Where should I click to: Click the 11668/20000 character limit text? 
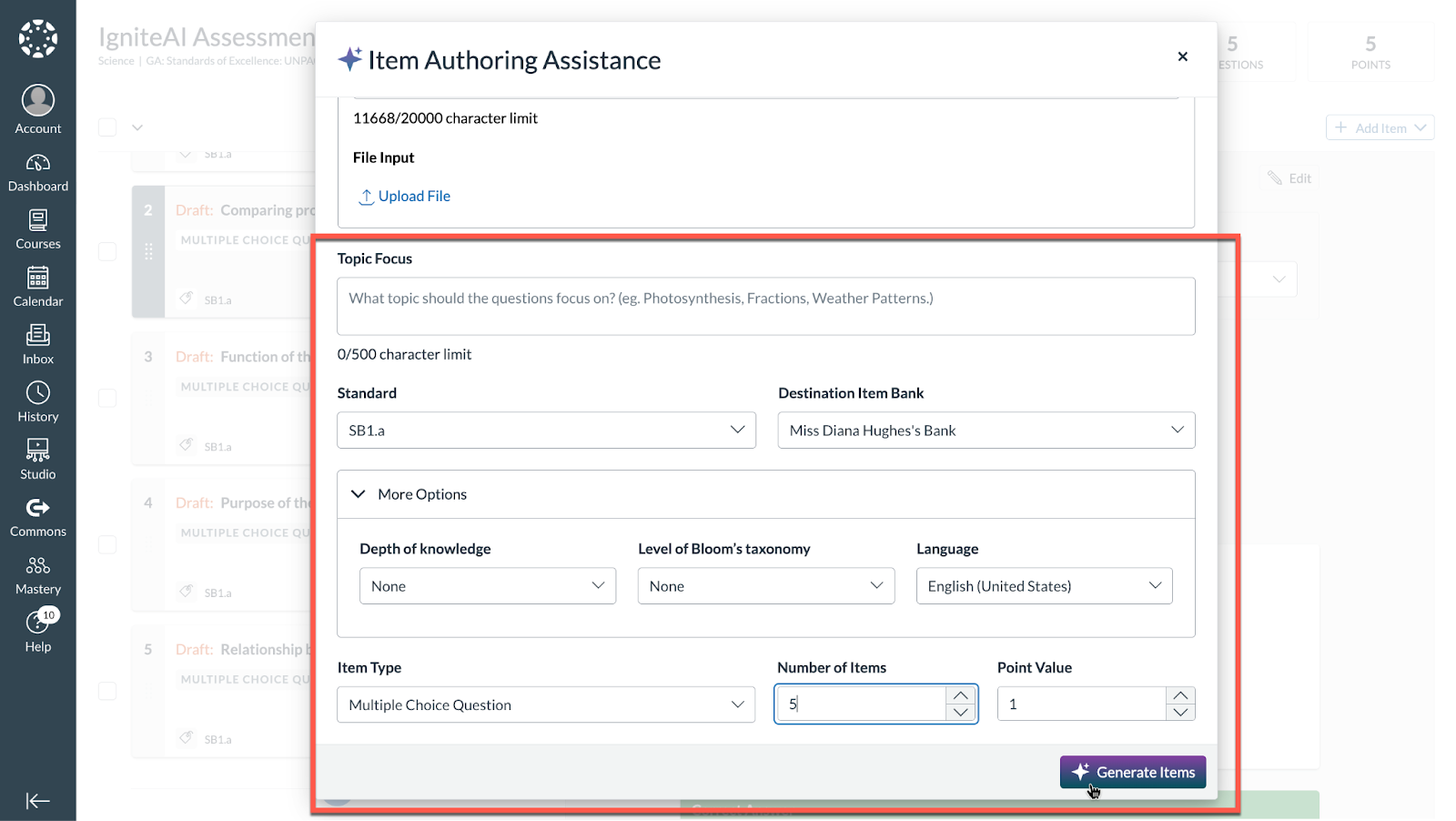coord(445,118)
